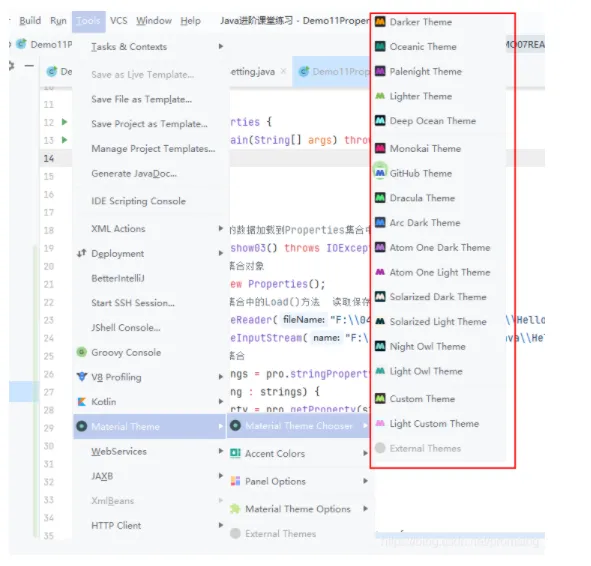Click the Accent Colors icon
This screenshot has width=591, height=566.
point(235,453)
